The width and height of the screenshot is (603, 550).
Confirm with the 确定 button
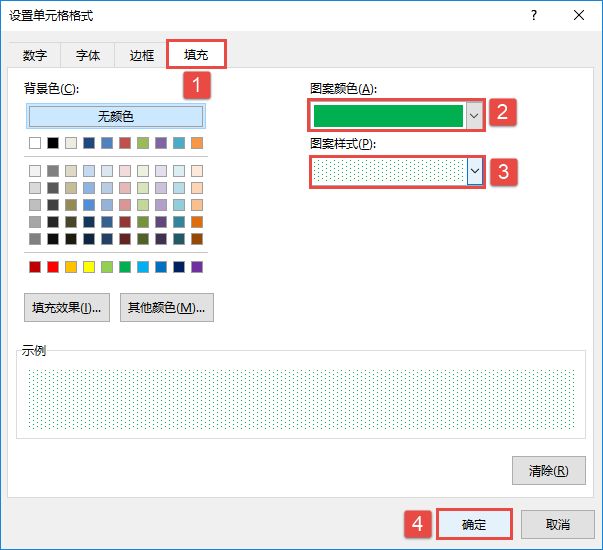(474, 525)
